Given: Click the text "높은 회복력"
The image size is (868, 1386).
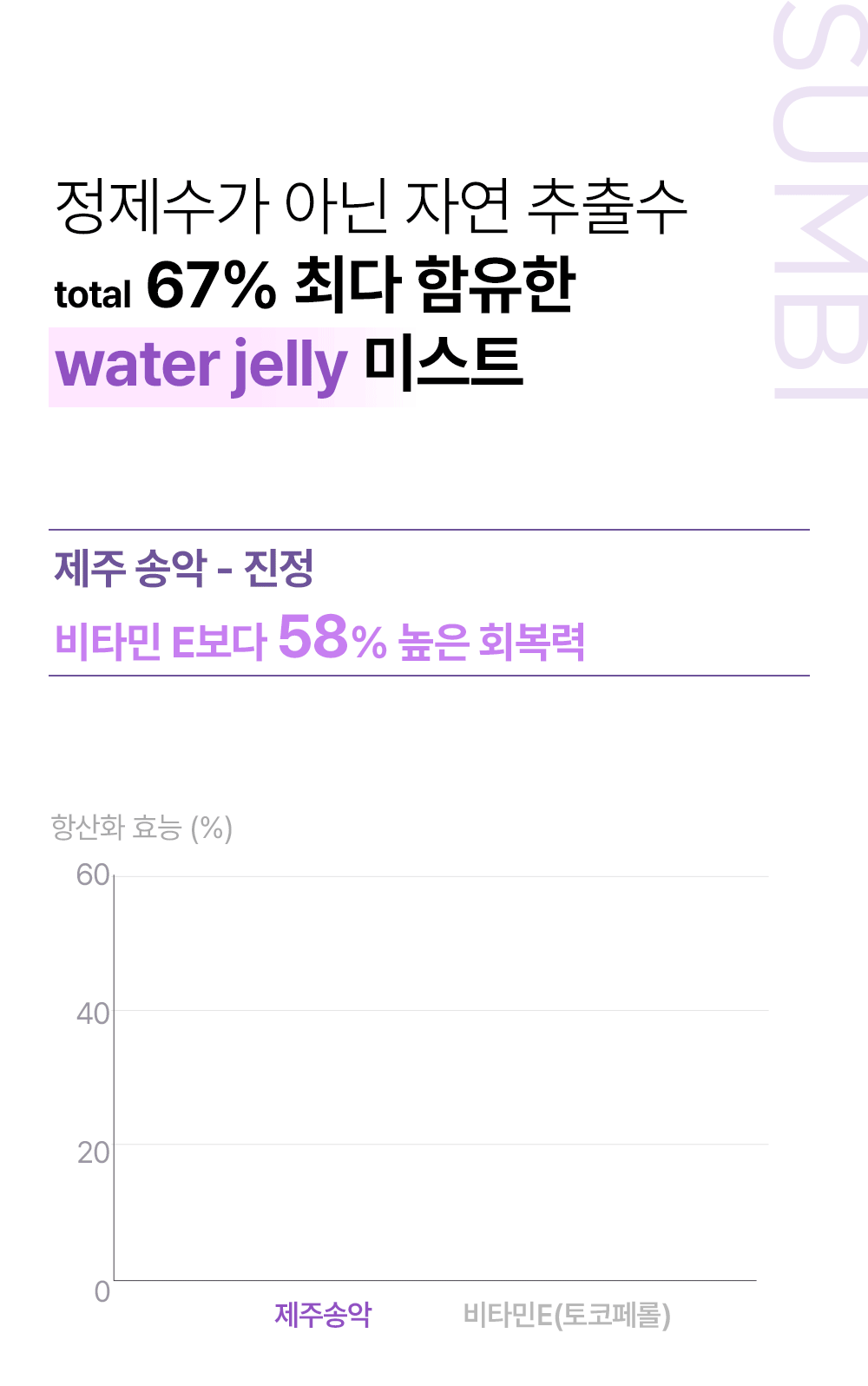Looking at the screenshot, I should pyautogui.click(x=491, y=642).
